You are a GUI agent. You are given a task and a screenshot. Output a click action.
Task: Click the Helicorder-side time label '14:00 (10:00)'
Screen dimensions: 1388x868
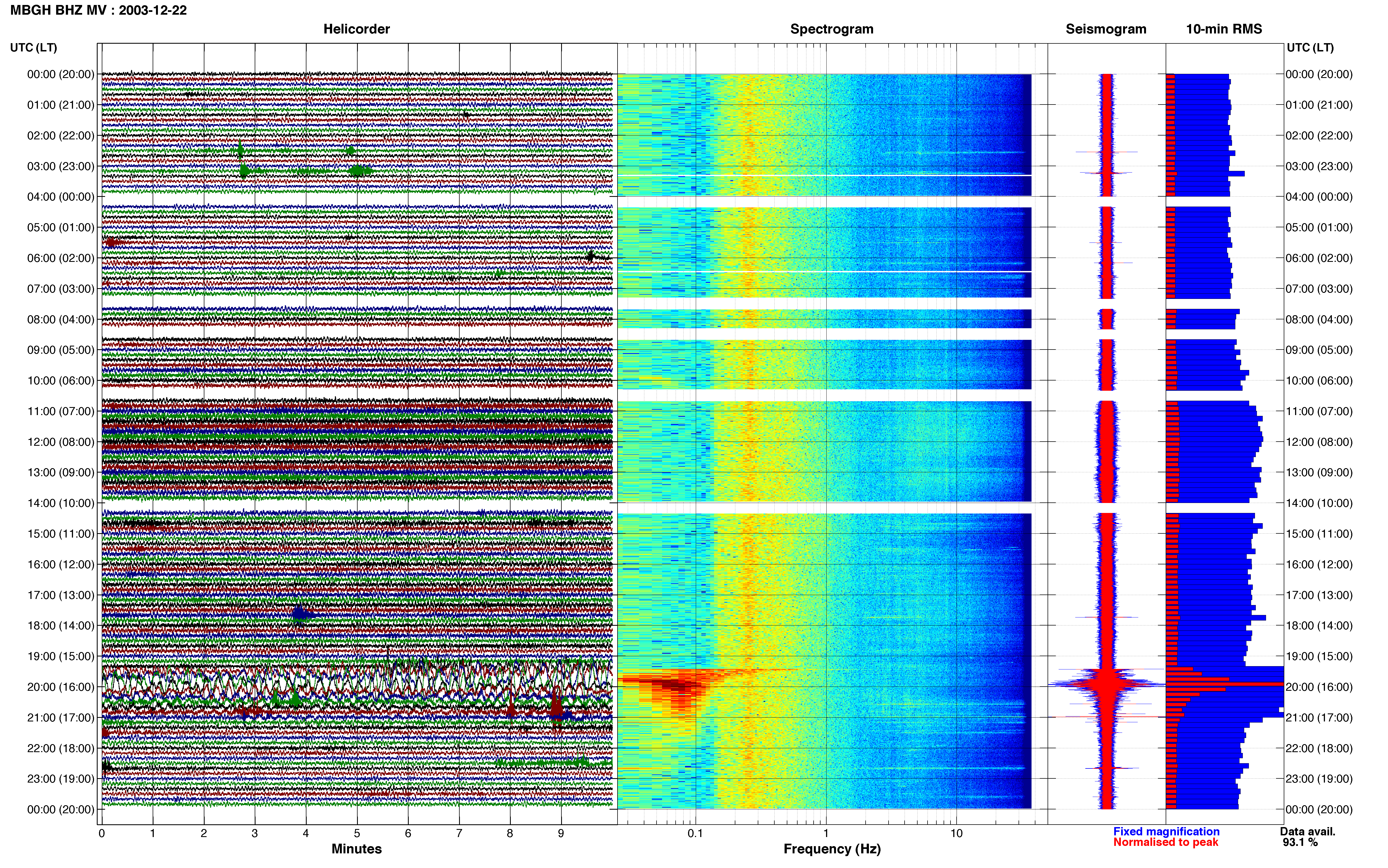61,504
